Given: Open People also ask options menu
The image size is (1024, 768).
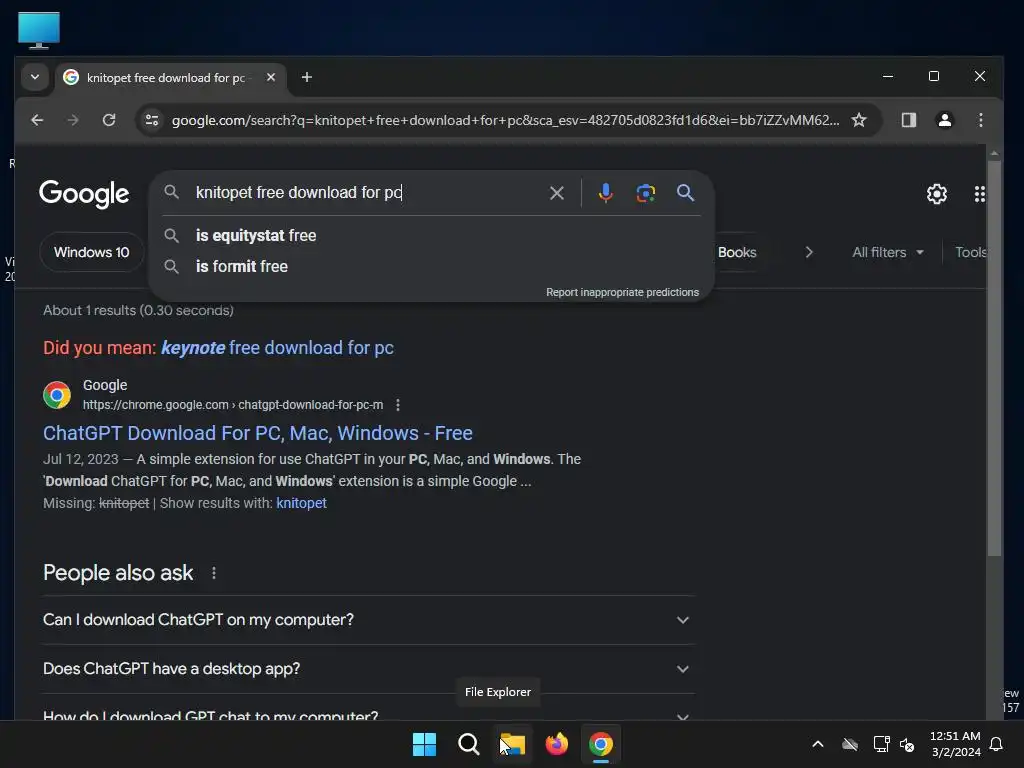Looking at the screenshot, I should pyautogui.click(x=214, y=573).
